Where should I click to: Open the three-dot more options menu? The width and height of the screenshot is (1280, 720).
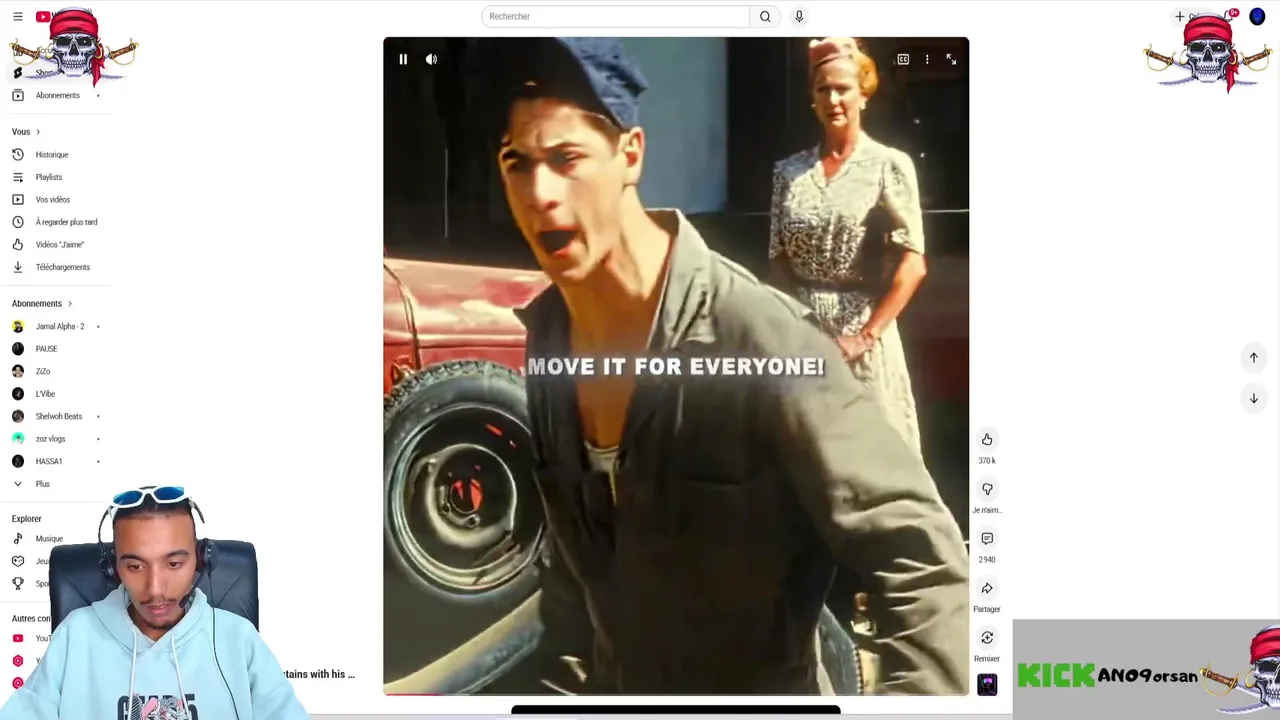pyautogui.click(x=927, y=59)
